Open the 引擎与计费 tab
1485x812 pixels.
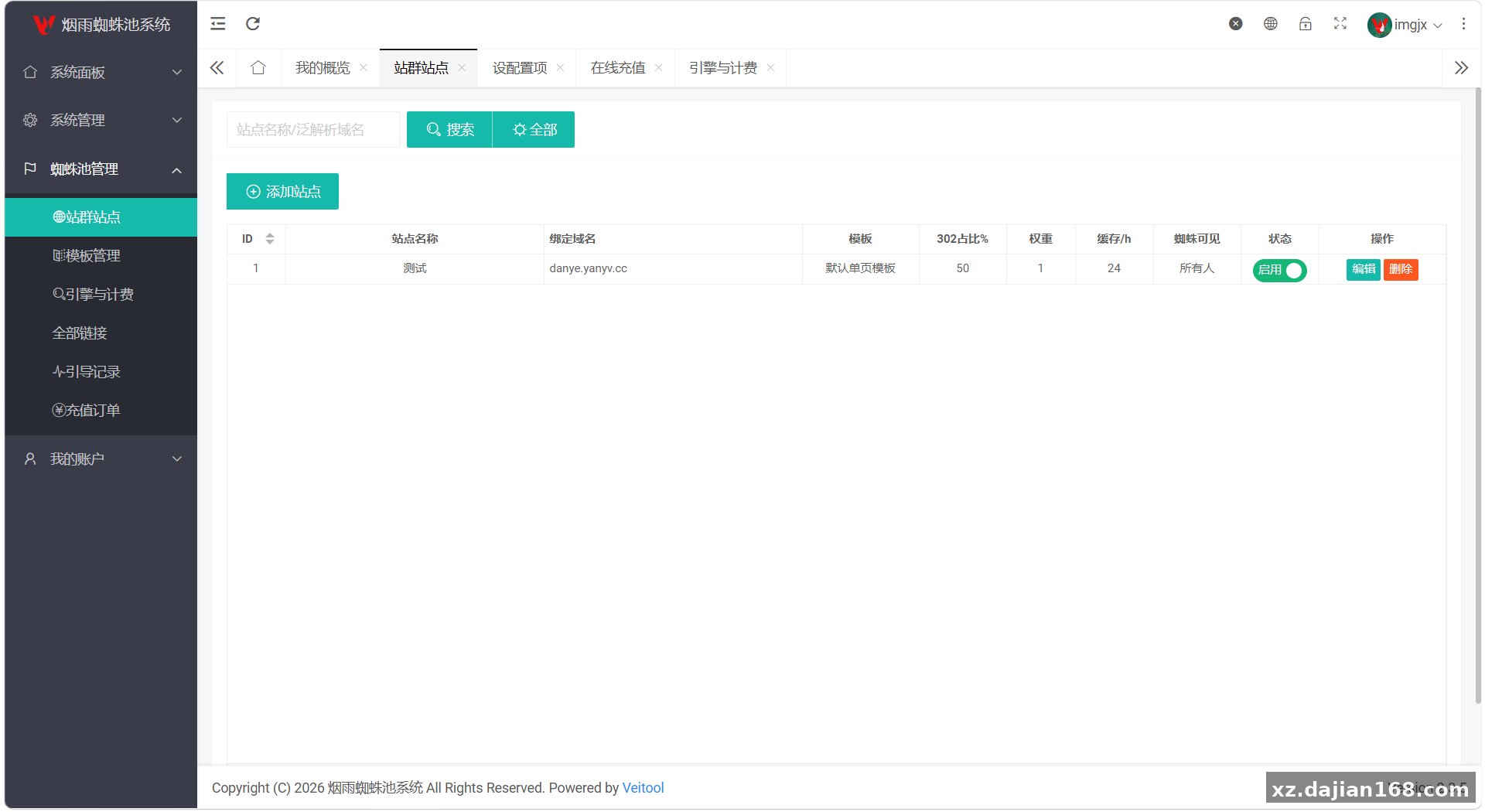(x=723, y=68)
